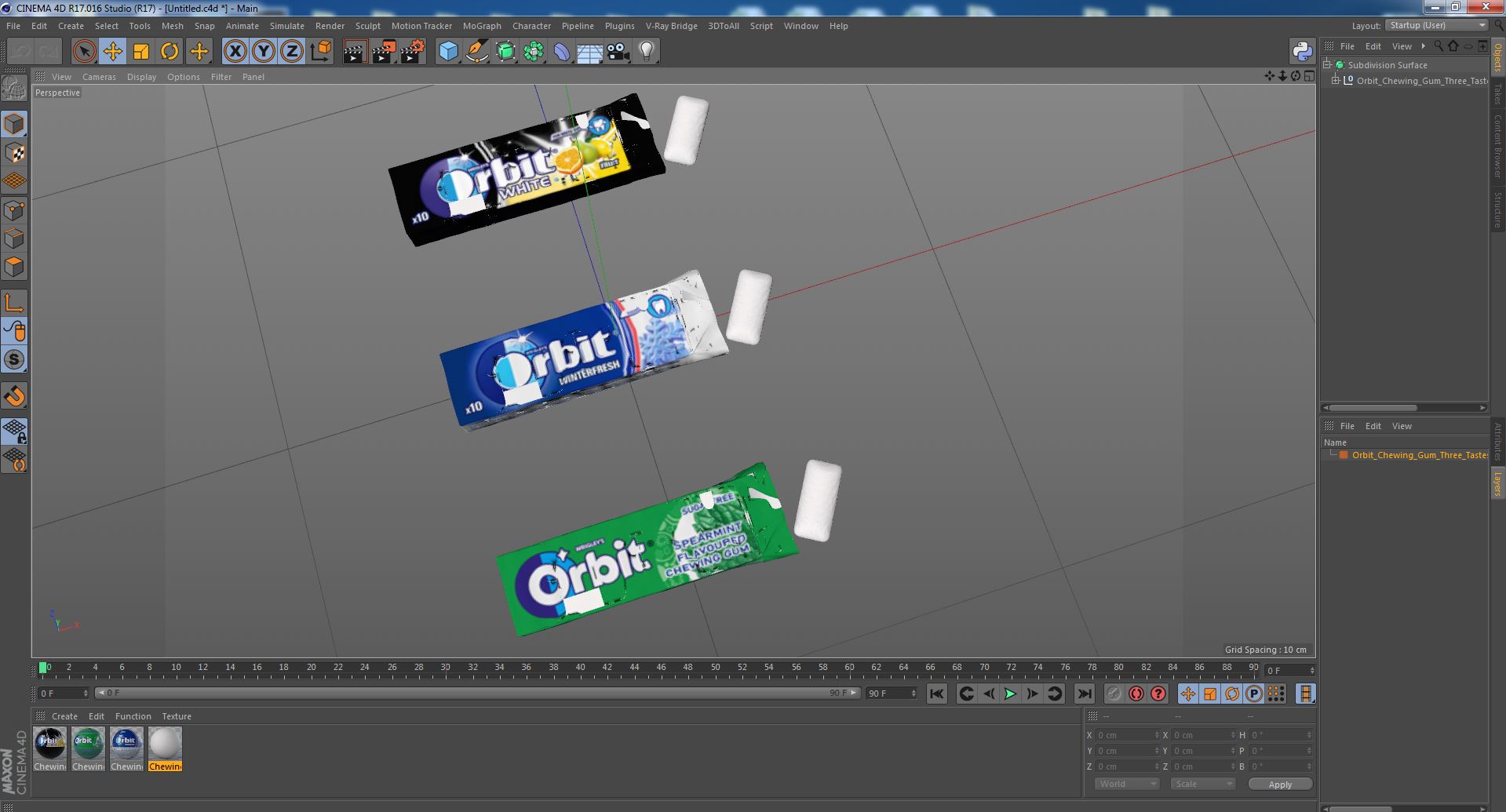Add a Cube primitive object
This screenshot has width=1506, height=812.
[x=448, y=52]
